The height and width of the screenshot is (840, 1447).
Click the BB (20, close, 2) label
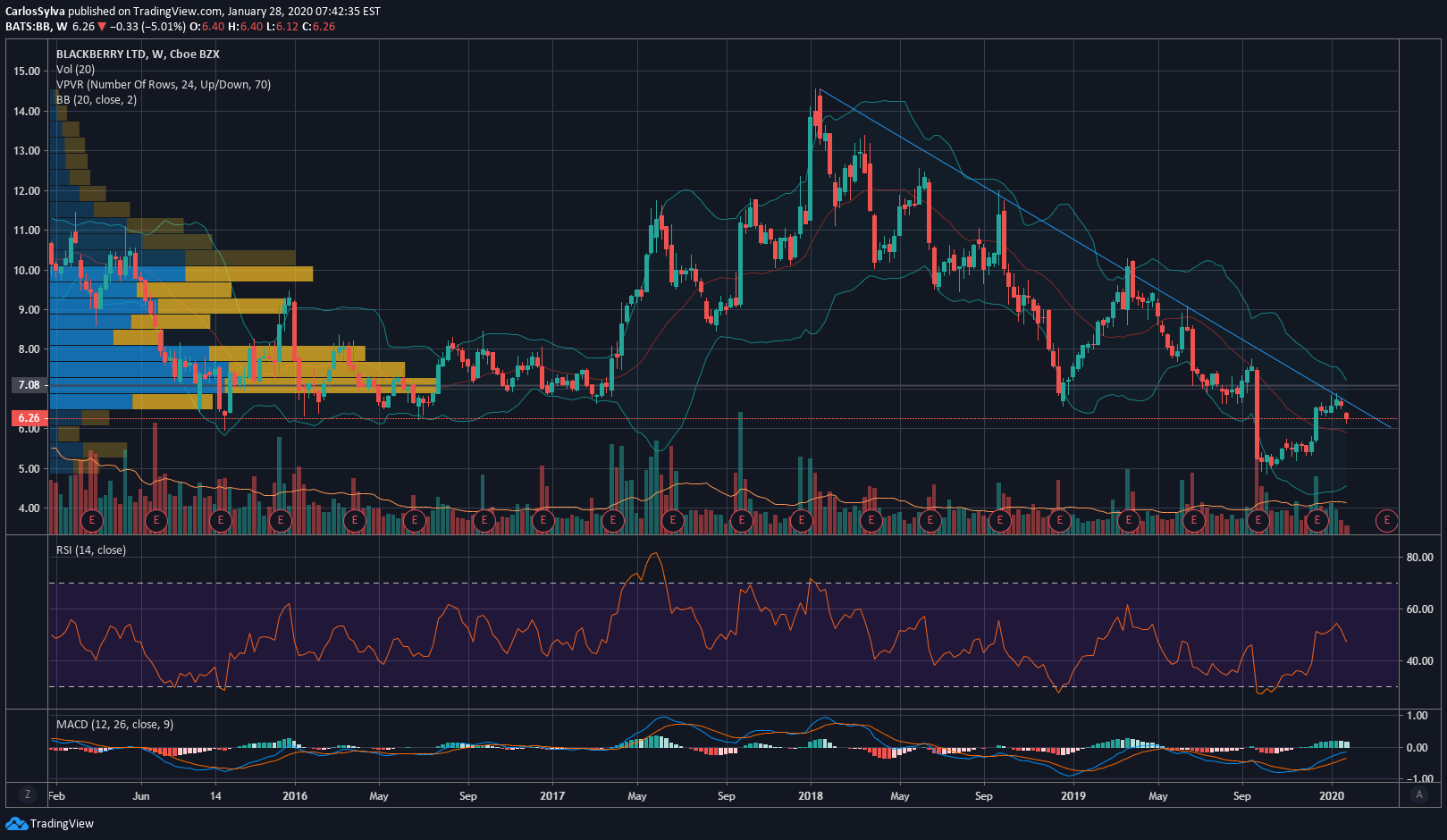(97, 99)
